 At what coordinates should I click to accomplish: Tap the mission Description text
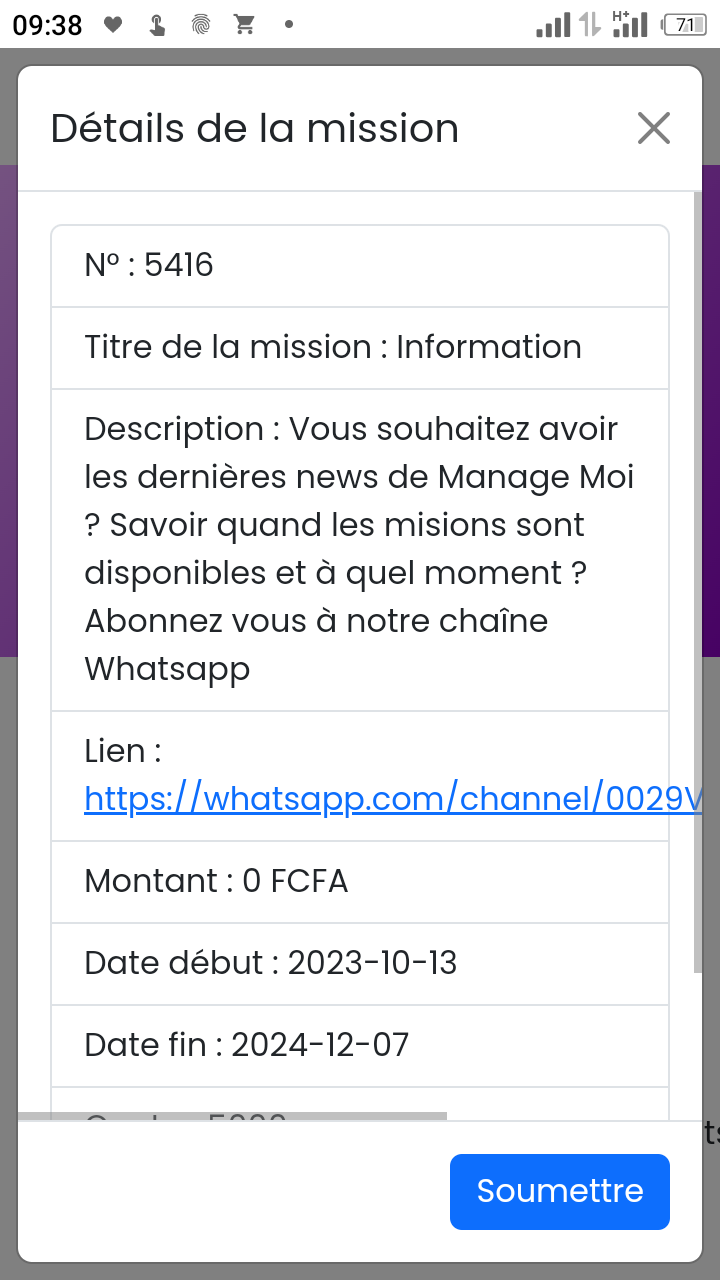pyautogui.click(x=360, y=549)
